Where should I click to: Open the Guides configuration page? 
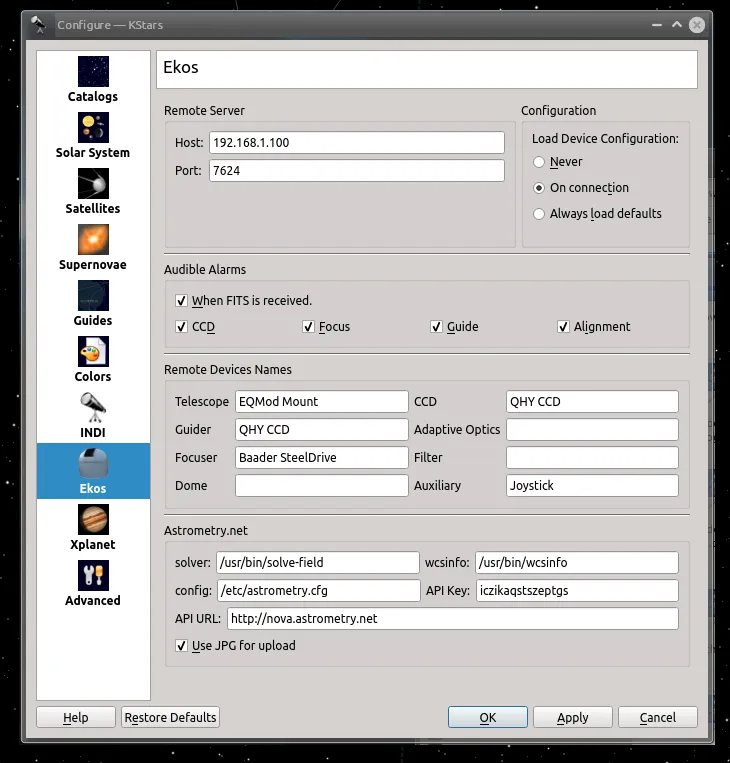[93, 304]
